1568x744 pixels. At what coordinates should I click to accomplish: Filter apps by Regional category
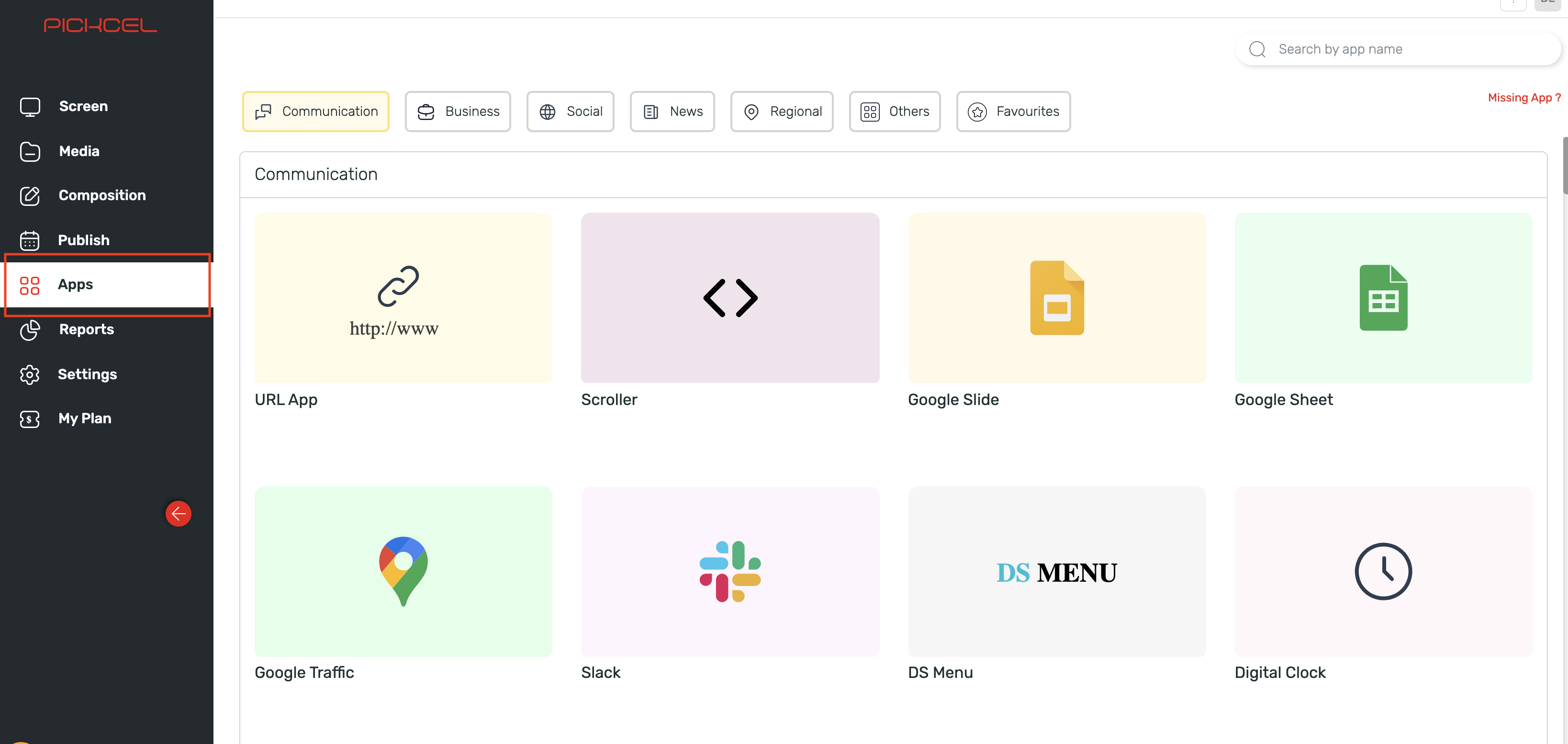coord(782,112)
